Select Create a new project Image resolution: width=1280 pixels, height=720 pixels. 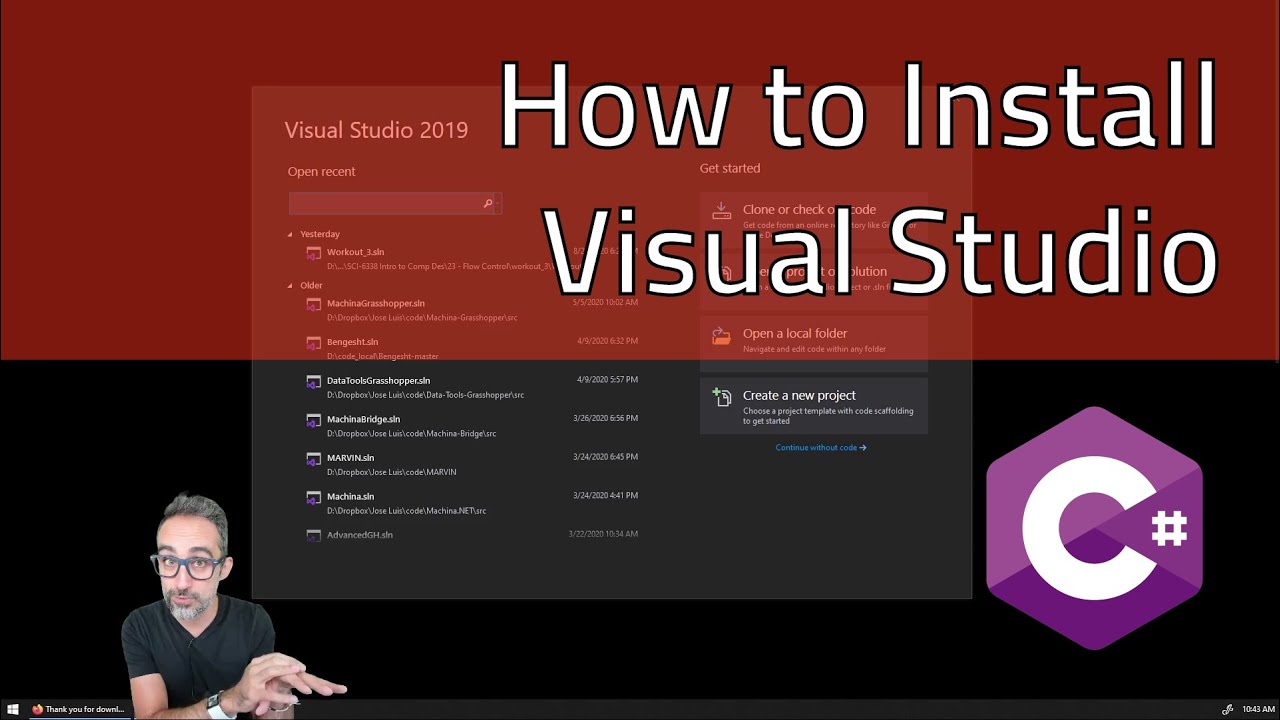pyautogui.click(x=814, y=405)
